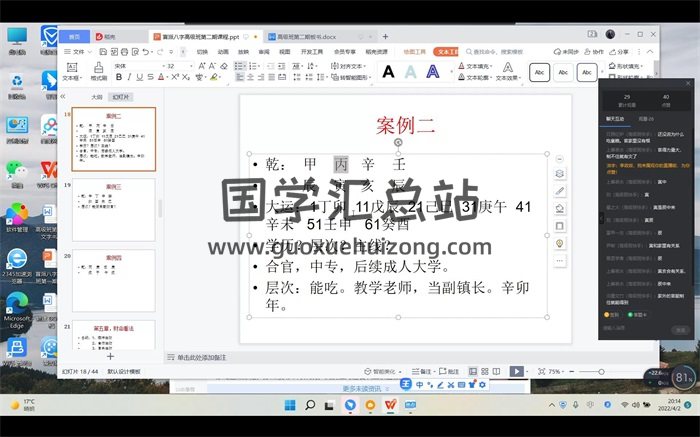Click the lightbulb icon in floating side toolbar
700x437 pixels.
point(560,243)
